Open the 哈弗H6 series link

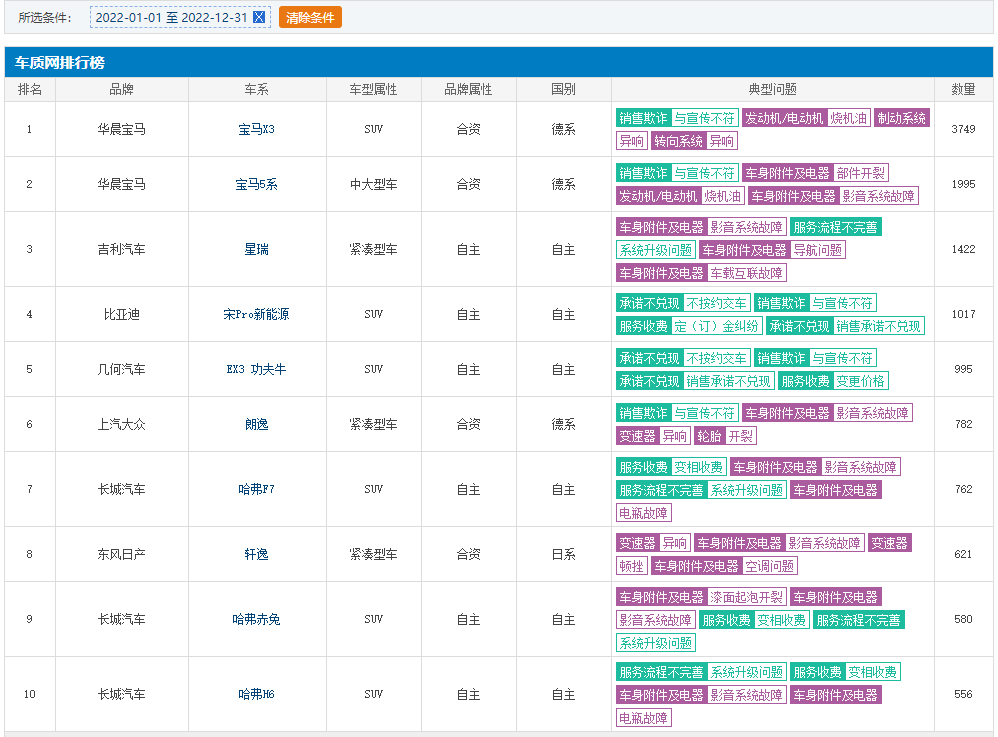[256, 694]
